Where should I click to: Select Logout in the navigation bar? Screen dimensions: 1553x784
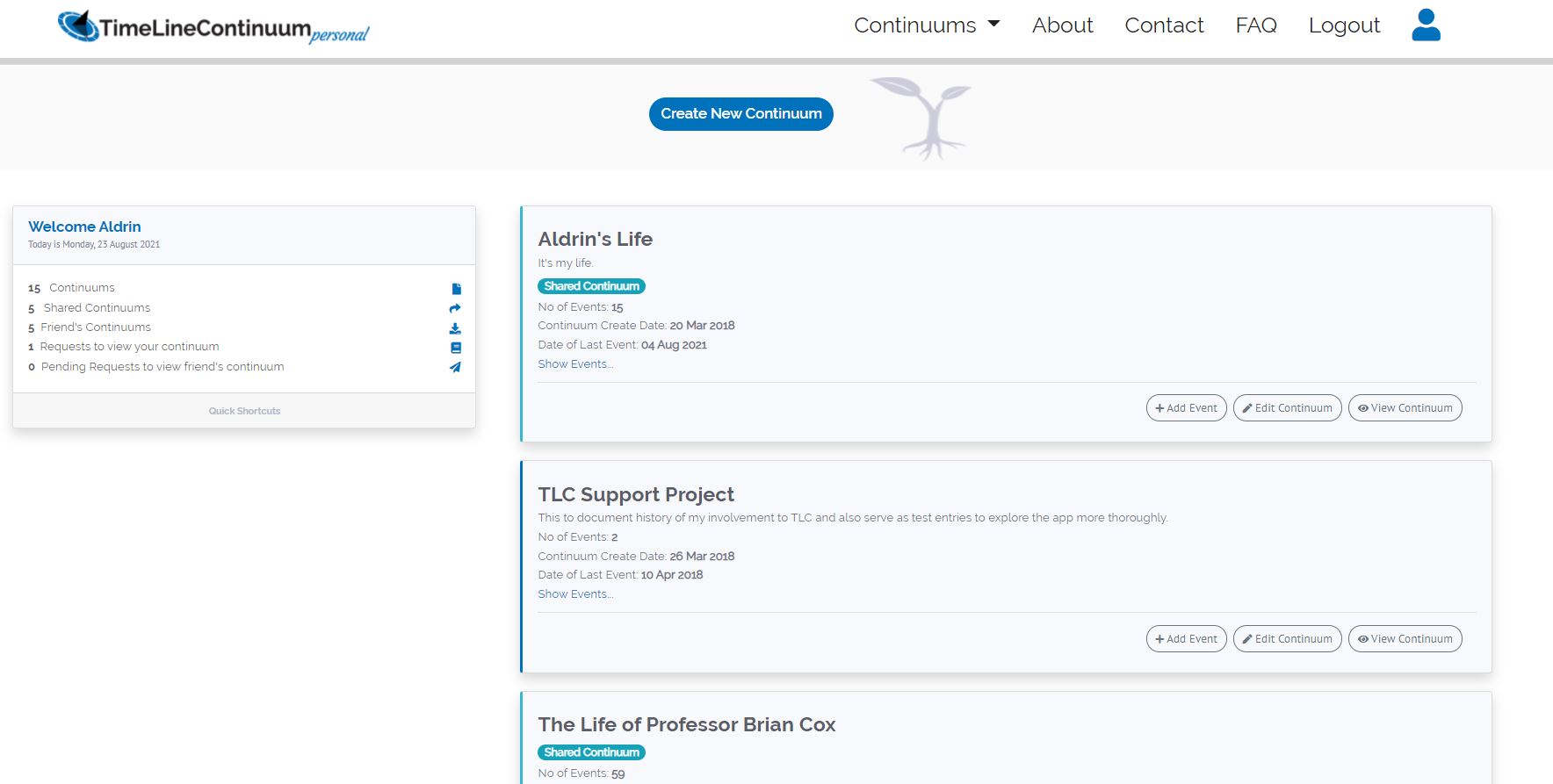(1344, 25)
